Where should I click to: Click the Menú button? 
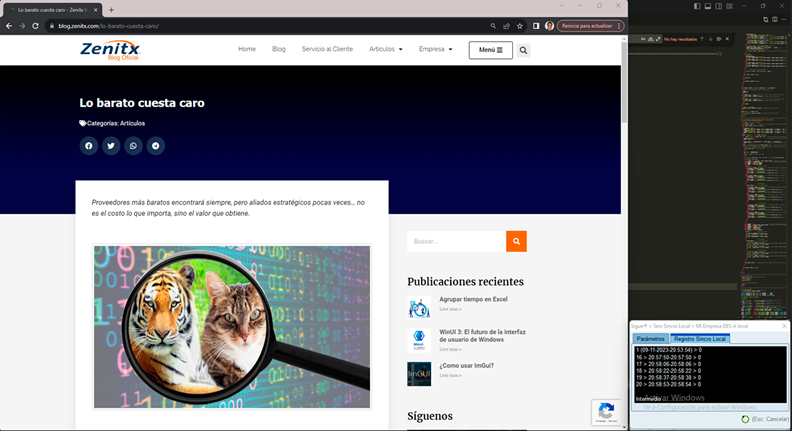(490, 50)
